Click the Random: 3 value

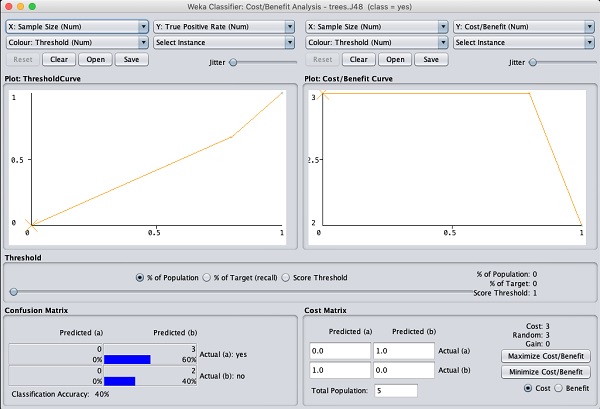tap(531, 335)
